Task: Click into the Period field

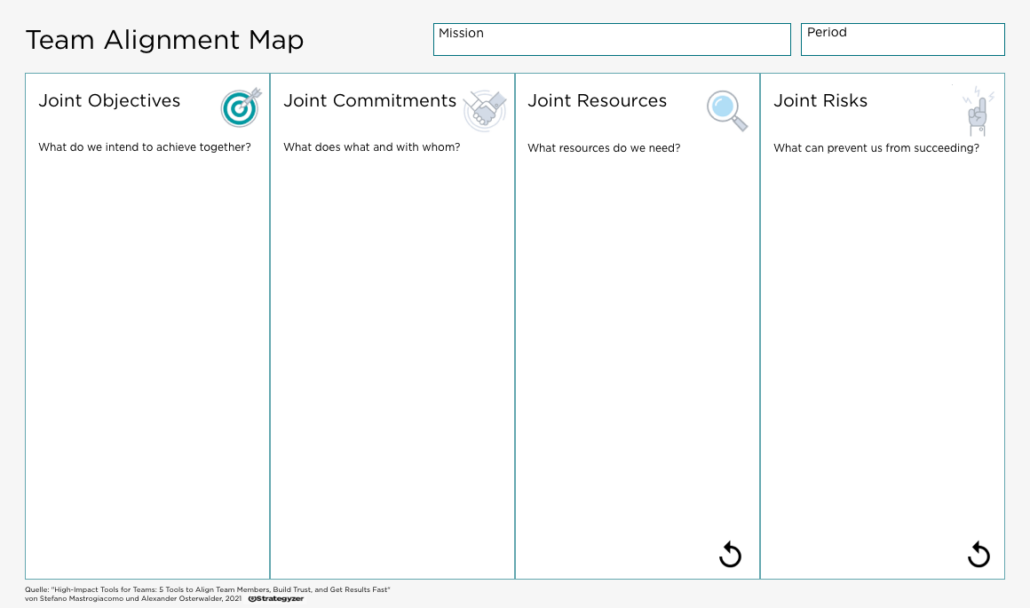Action: point(902,40)
